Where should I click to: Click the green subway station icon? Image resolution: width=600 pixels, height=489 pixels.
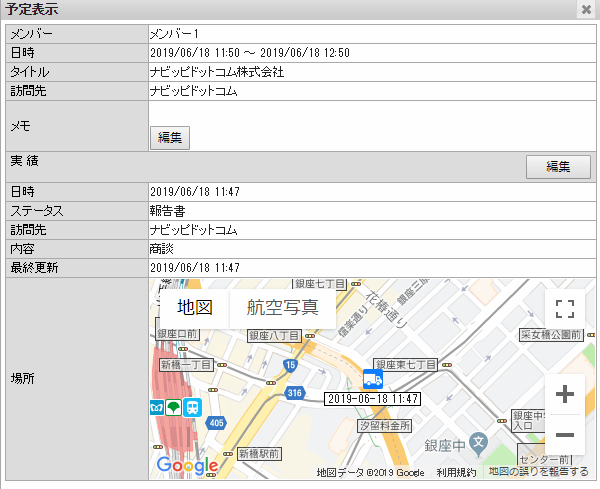coord(174,407)
